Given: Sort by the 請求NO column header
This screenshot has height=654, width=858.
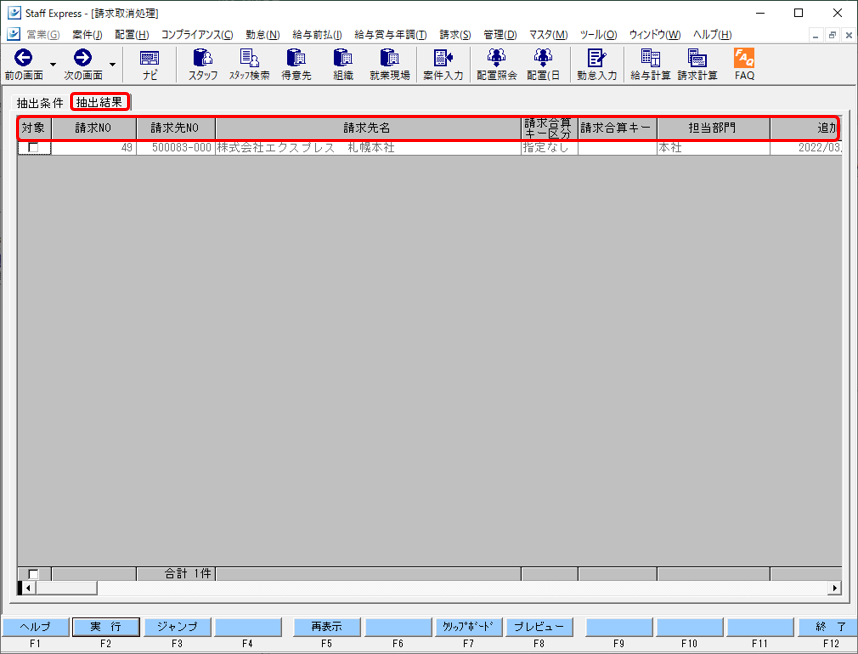Looking at the screenshot, I should point(94,128).
